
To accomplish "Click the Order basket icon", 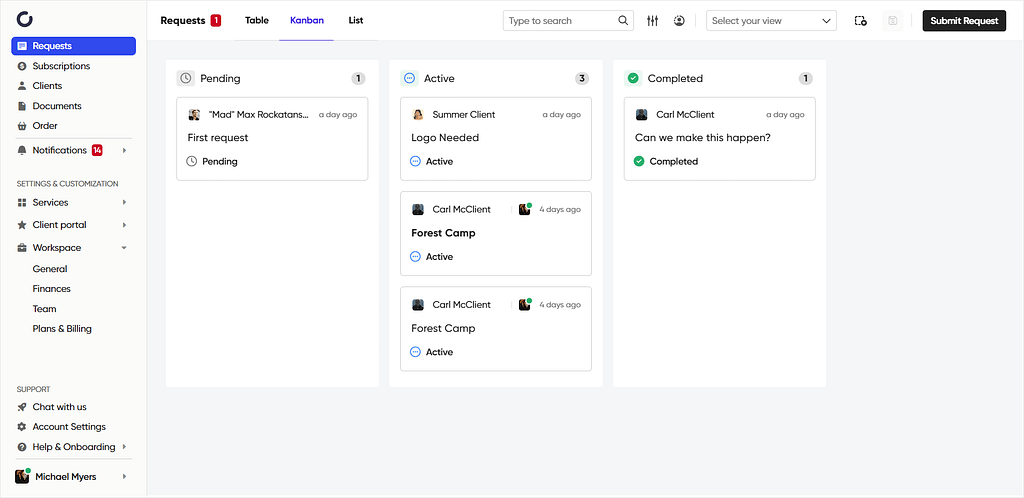I will (22, 125).
